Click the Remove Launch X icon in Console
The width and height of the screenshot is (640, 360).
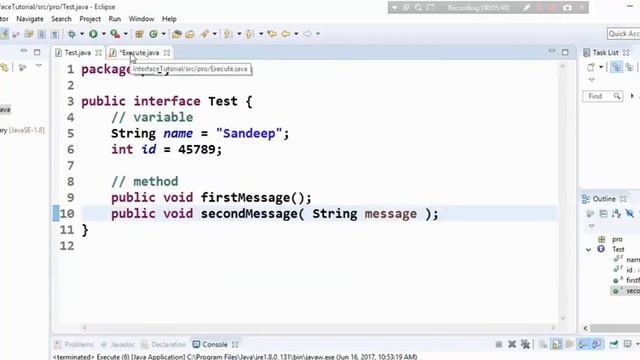(512, 344)
